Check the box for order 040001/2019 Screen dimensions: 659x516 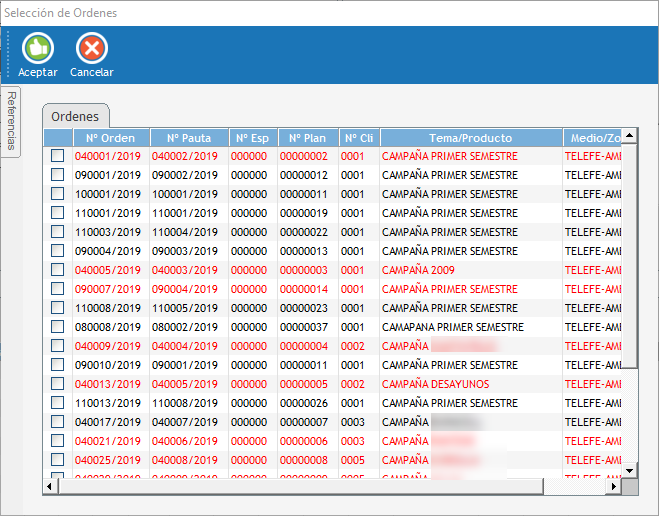pos(57,156)
